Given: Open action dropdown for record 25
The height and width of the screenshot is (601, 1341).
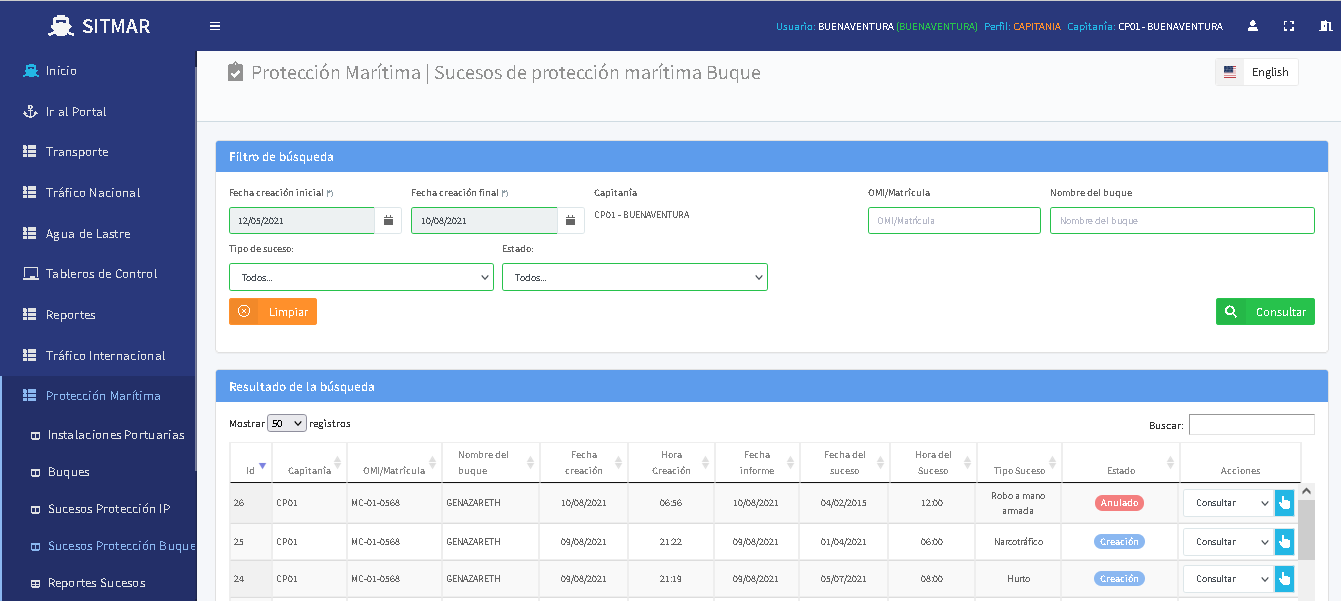Looking at the screenshot, I should (x=1227, y=542).
